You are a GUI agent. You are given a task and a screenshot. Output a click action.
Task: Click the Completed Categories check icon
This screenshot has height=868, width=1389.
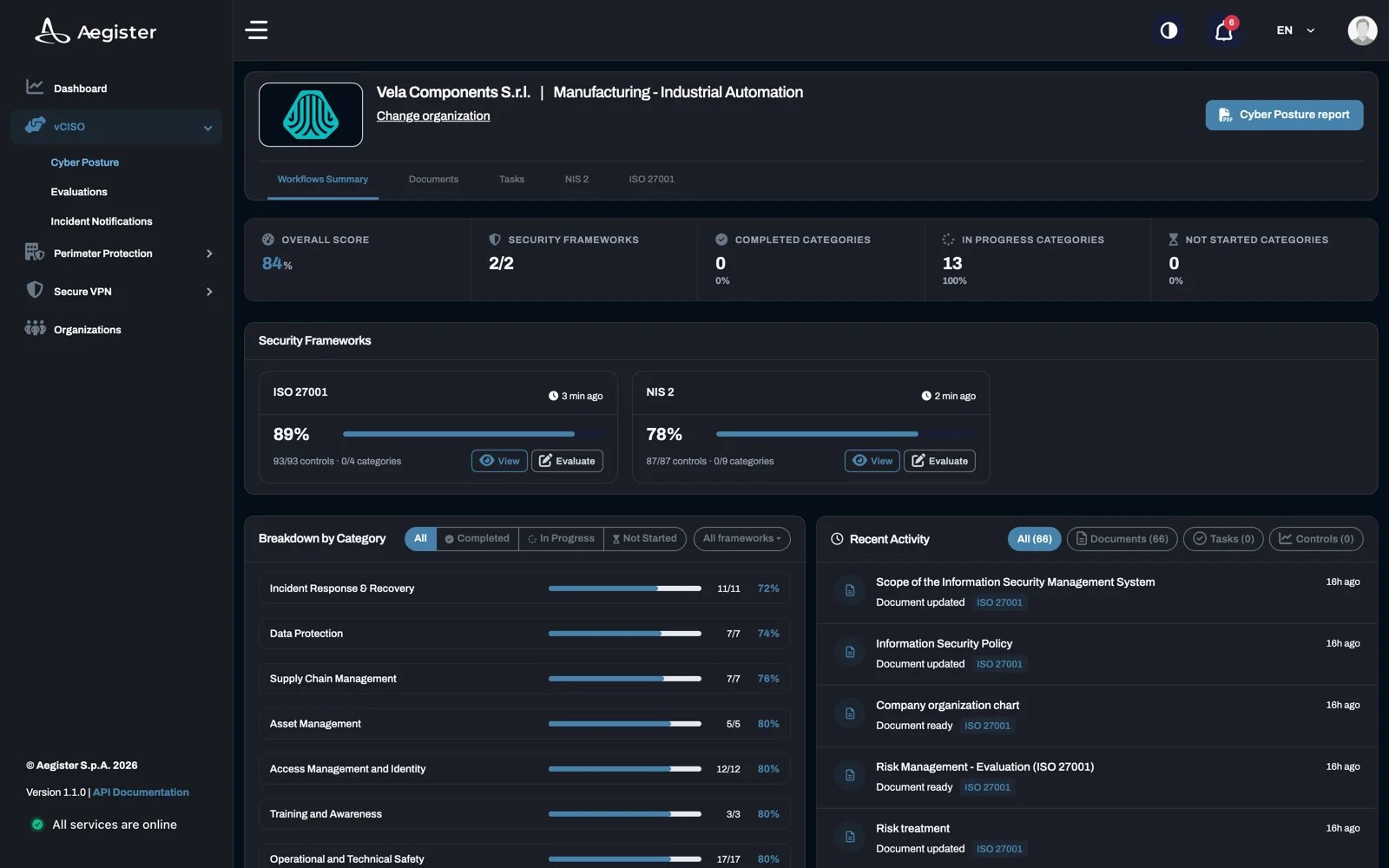coord(721,240)
